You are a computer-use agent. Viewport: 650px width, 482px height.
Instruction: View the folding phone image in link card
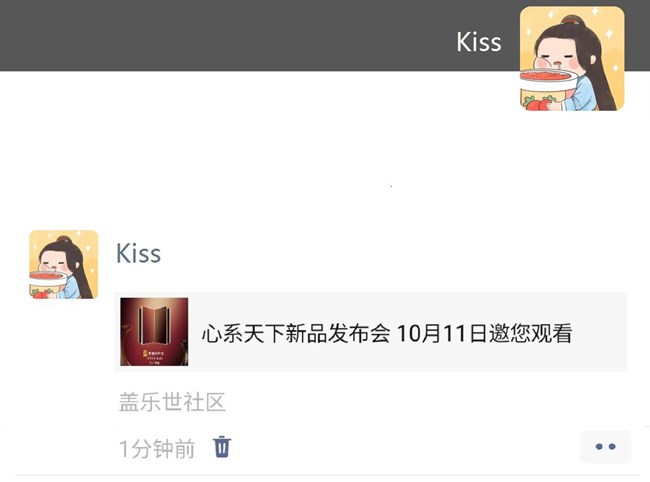(154, 332)
